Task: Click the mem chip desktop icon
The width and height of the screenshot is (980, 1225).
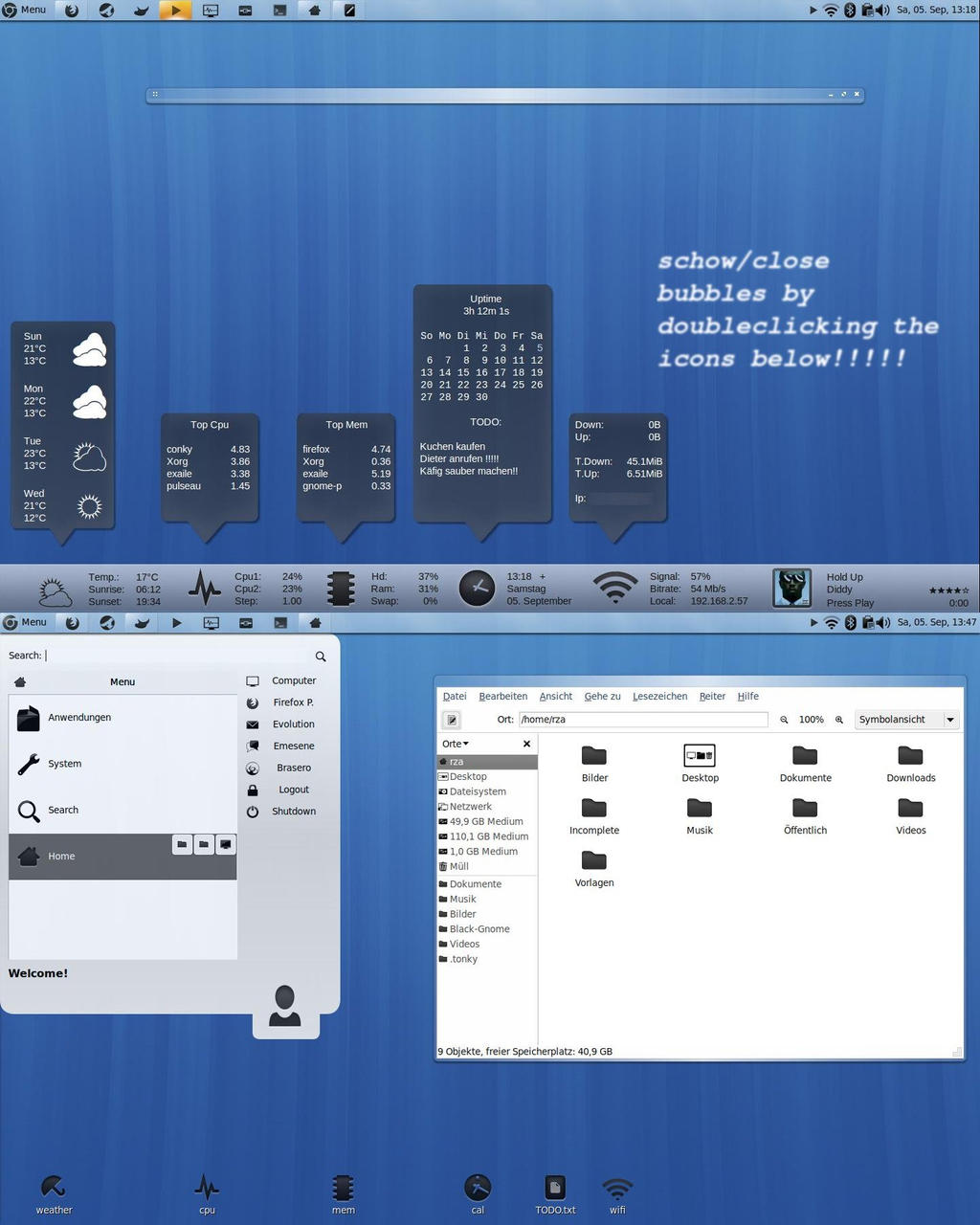Action: [343, 1189]
